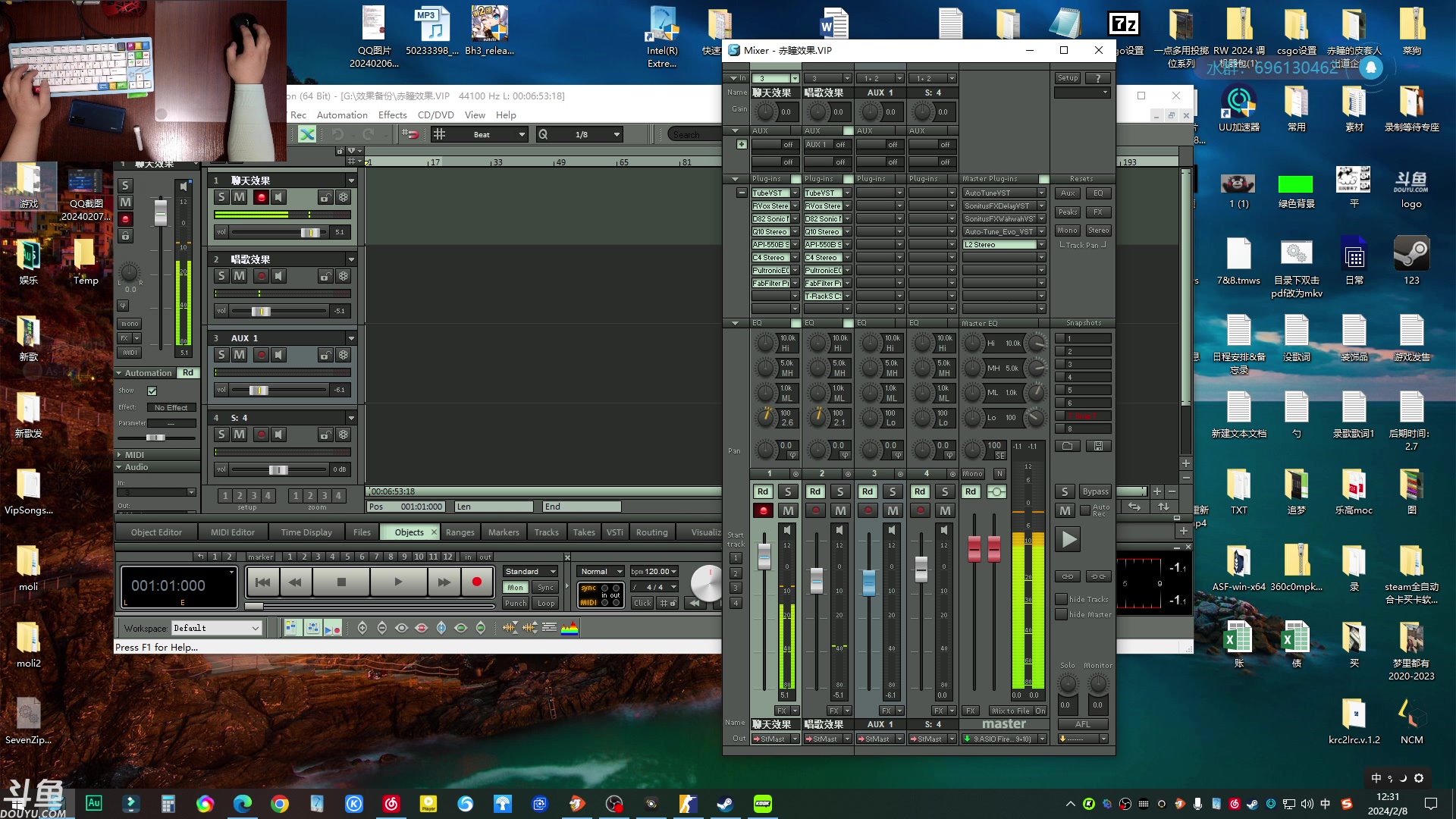Expand the MIDI section in track inspector
Screen dimensions: 1456x819
point(119,455)
